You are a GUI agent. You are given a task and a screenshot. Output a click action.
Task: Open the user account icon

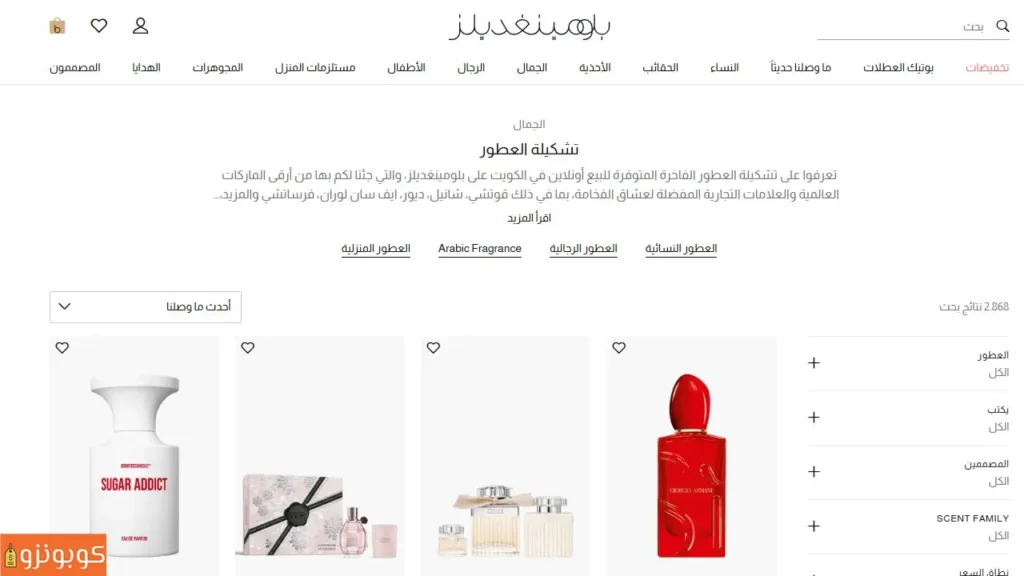140,26
